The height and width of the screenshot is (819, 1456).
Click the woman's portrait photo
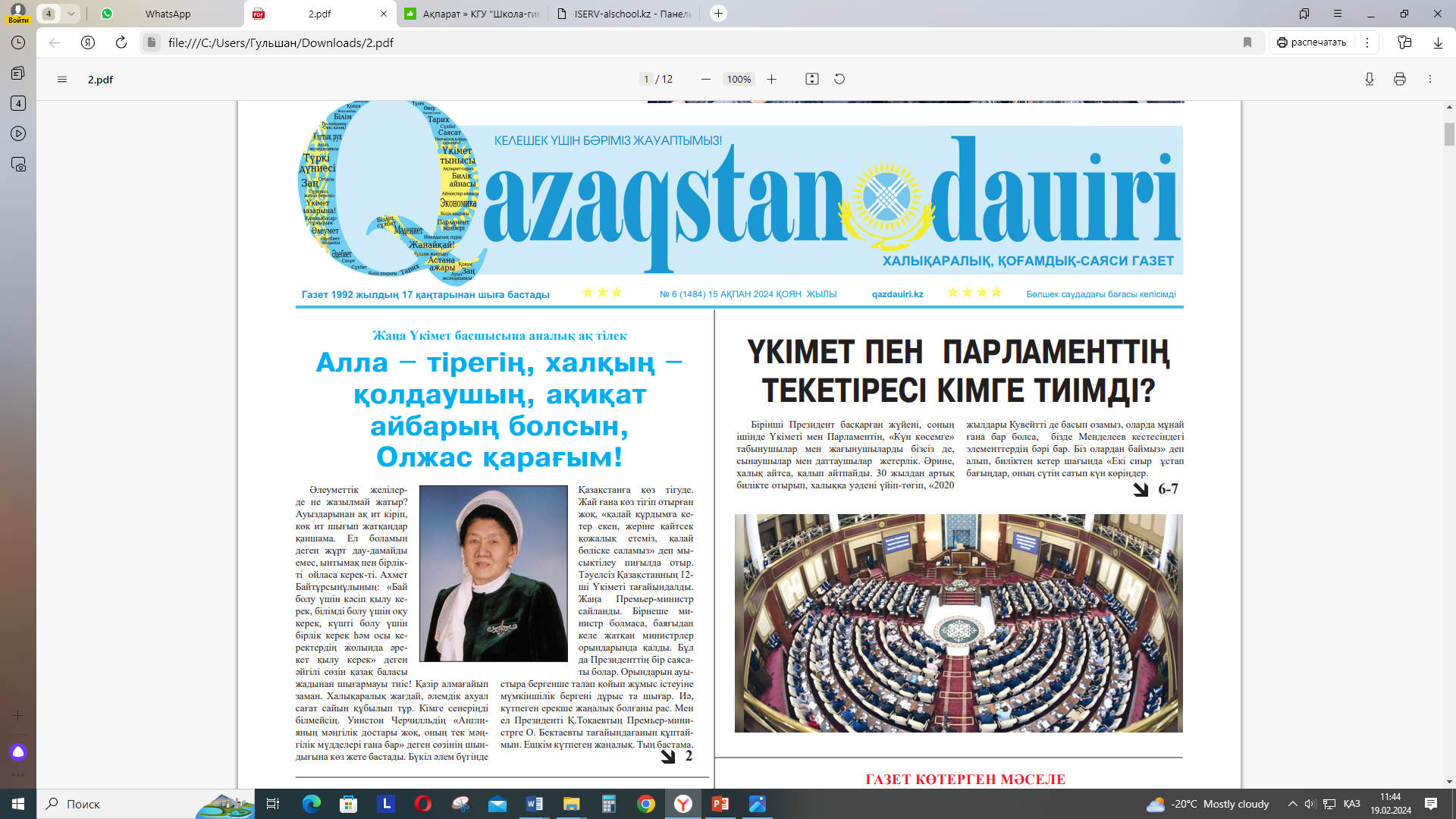pyautogui.click(x=494, y=573)
